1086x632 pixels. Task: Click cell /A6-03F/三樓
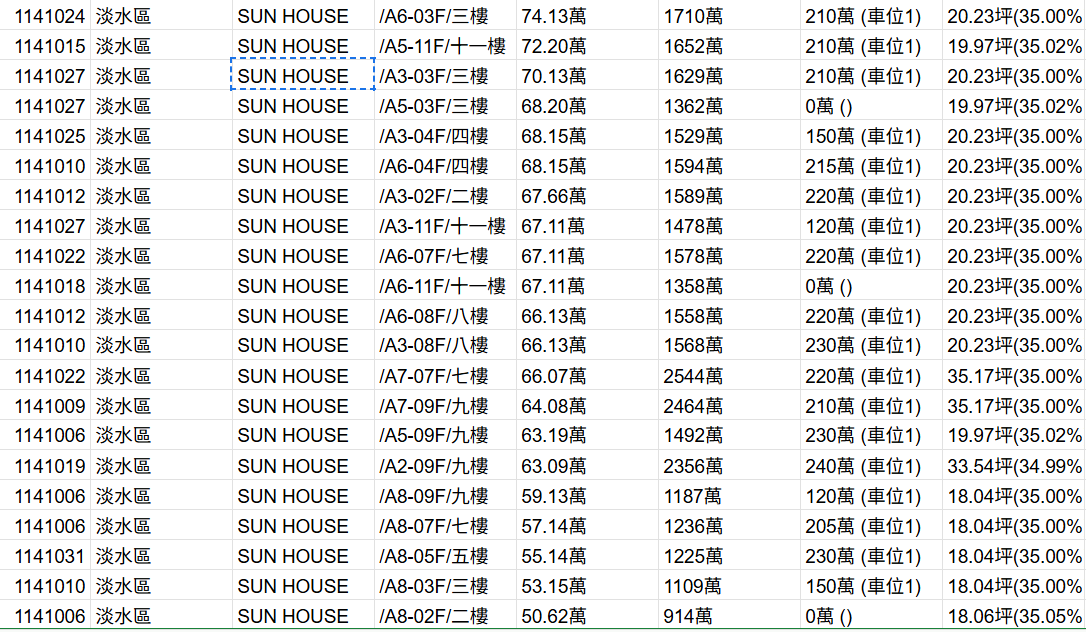(445, 15)
